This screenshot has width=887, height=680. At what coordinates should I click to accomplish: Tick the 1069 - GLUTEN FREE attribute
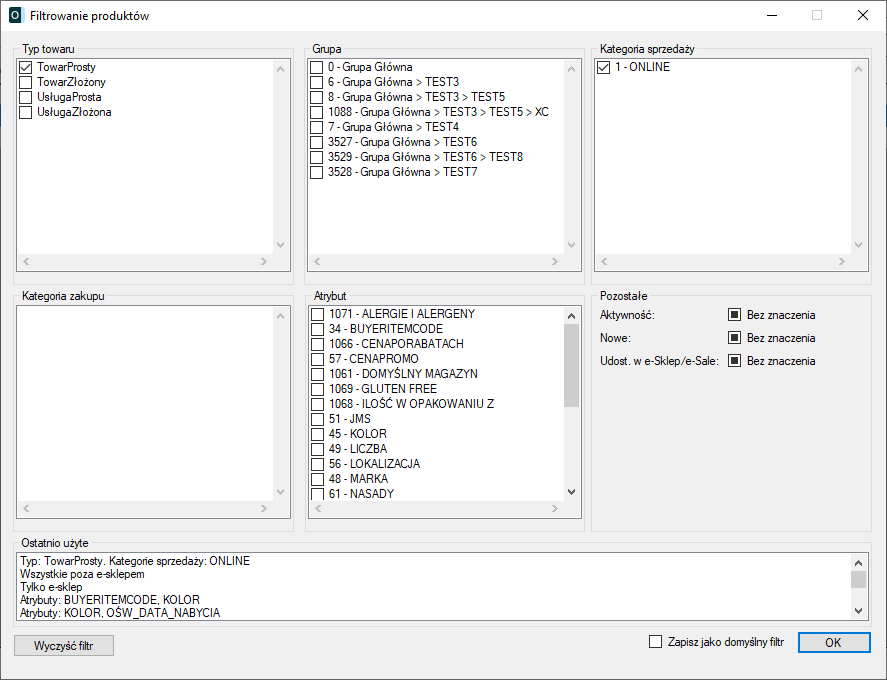317,389
